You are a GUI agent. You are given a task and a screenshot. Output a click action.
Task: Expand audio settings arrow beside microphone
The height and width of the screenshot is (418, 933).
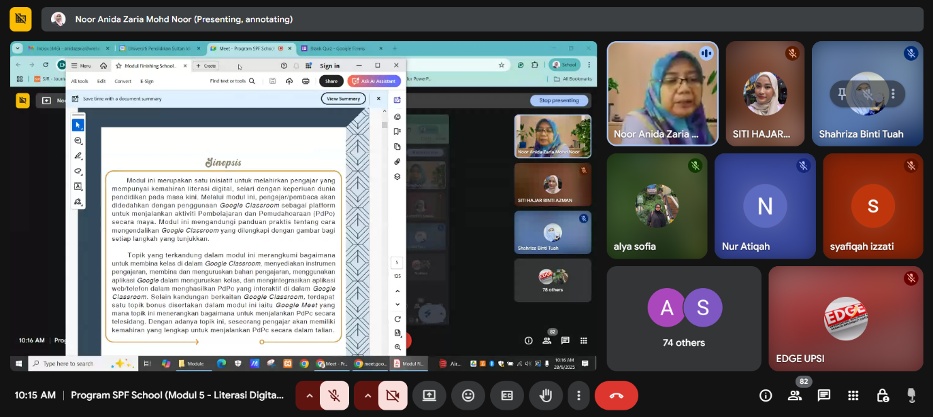(x=309, y=395)
